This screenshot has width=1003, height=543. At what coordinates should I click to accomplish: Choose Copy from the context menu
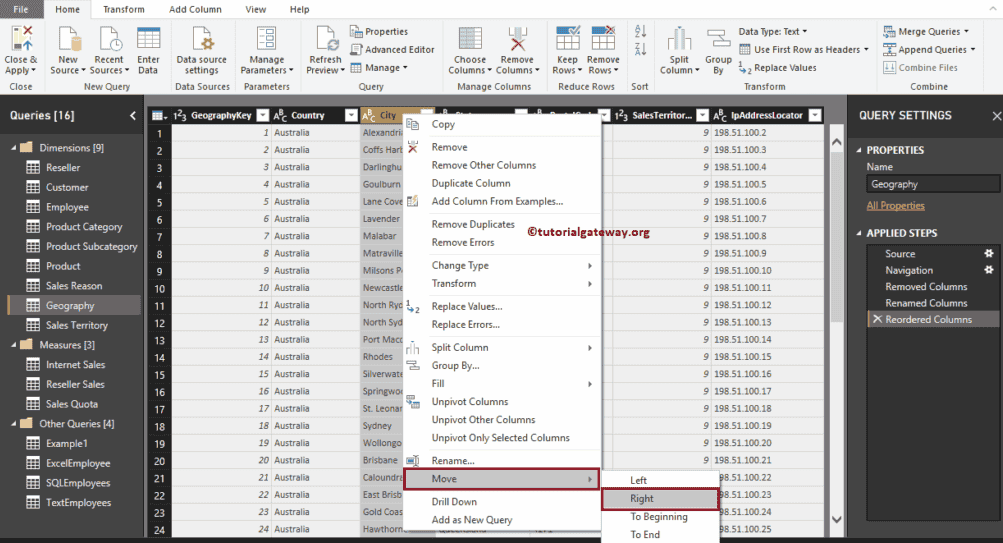[x=502, y=124]
